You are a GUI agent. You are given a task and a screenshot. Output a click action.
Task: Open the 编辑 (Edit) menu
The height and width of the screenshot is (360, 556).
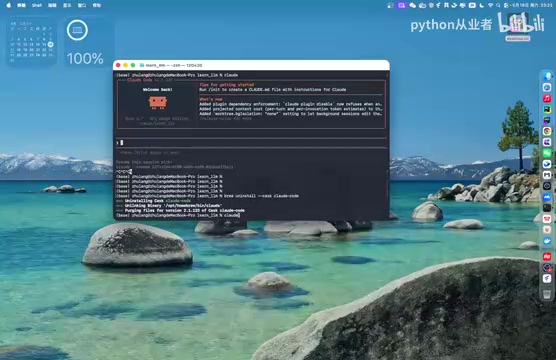[52, 5]
